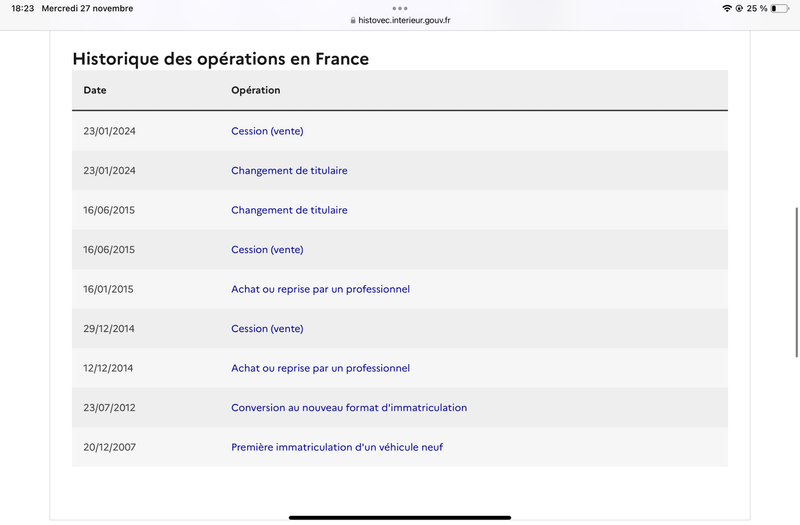Tap the home indicator bar
Viewport: 800px width, 525px height.
click(x=399, y=517)
